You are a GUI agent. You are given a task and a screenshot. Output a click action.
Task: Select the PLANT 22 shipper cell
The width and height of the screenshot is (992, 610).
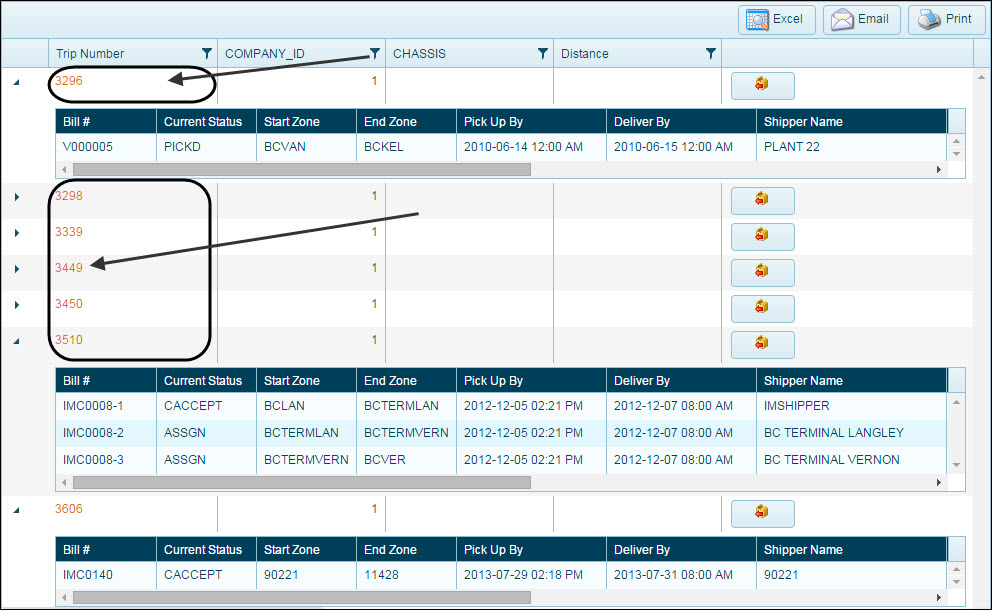pyautogui.click(x=852, y=147)
